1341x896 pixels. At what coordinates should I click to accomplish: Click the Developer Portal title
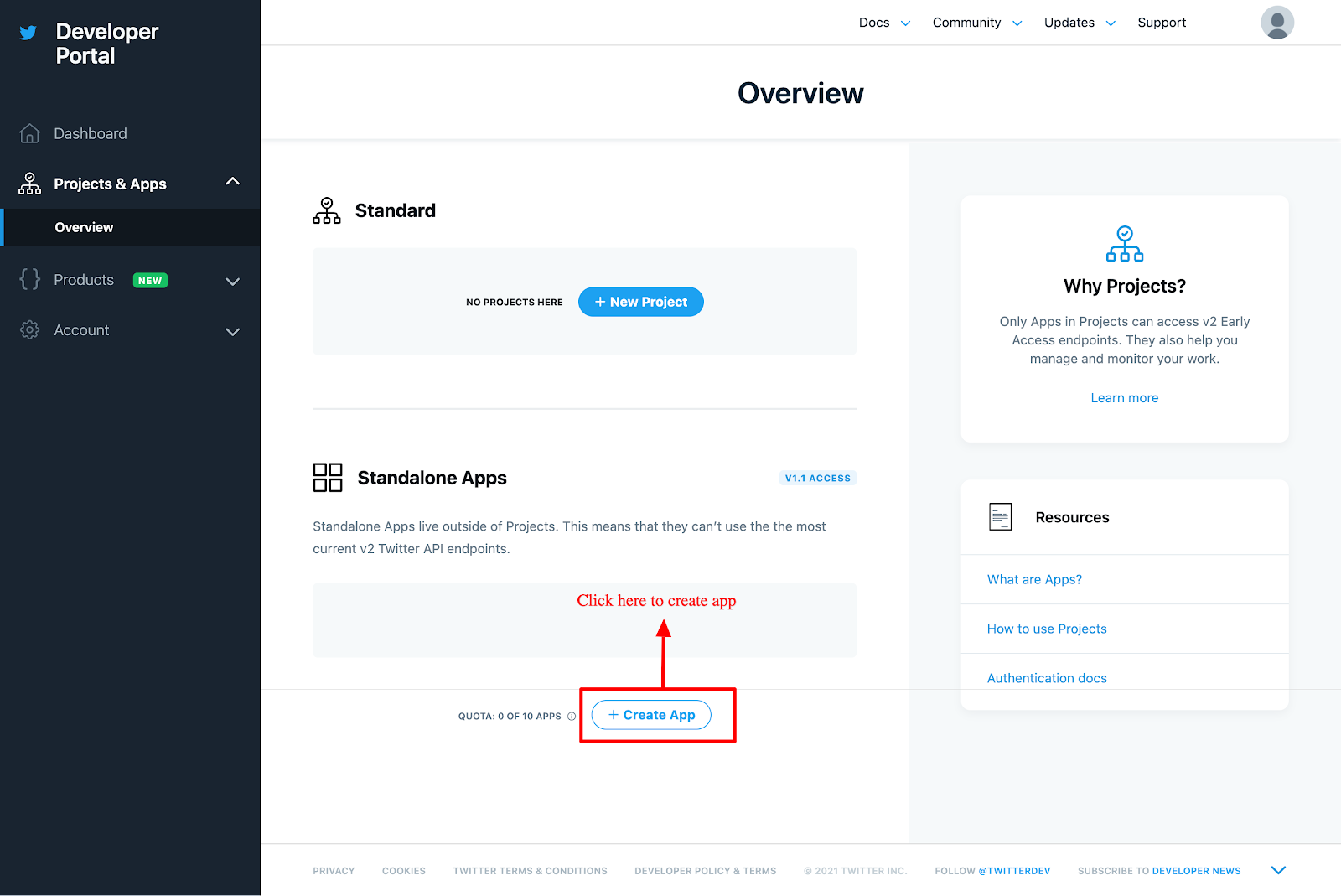click(107, 44)
